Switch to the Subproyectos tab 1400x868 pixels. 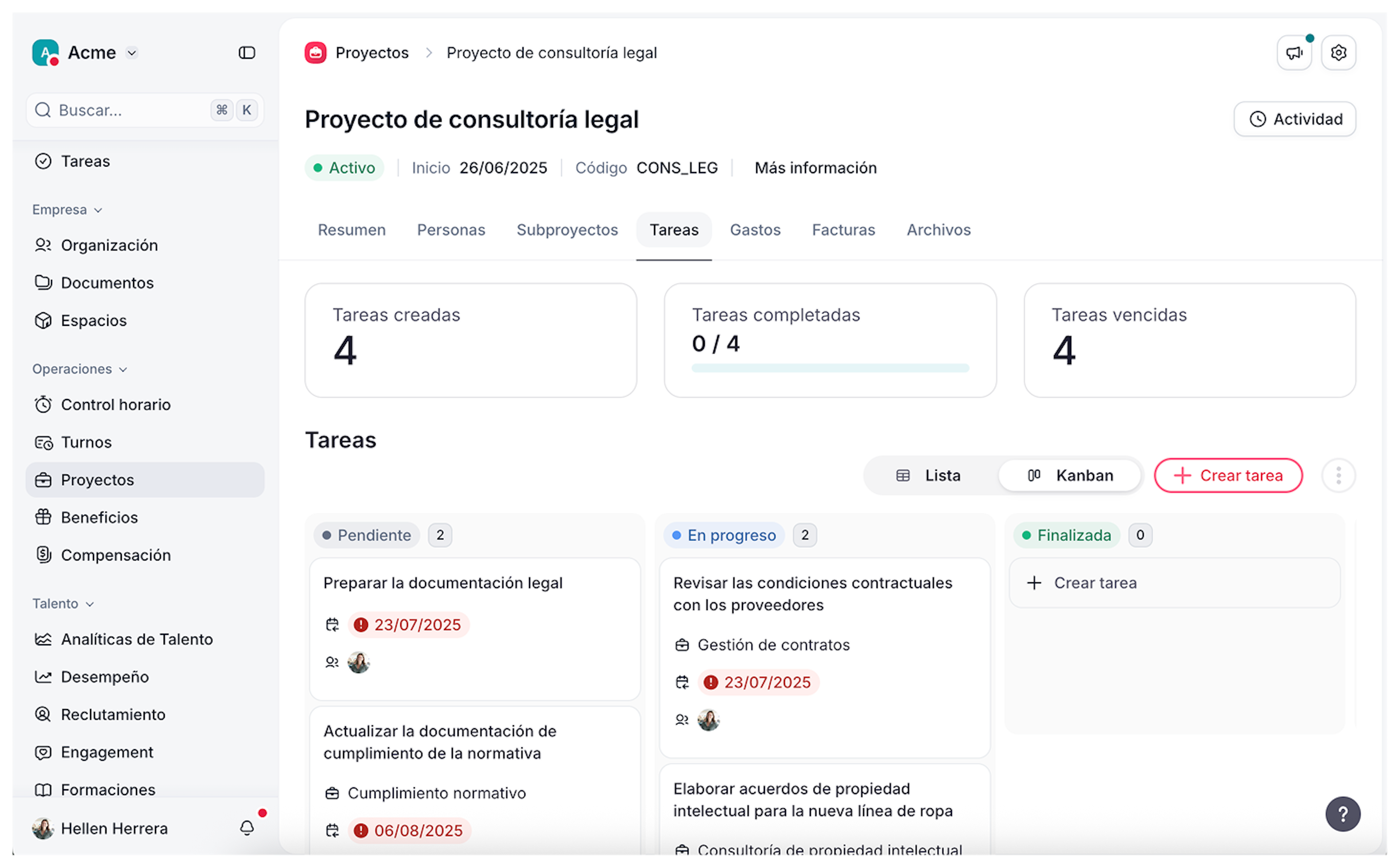[x=567, y=230]
